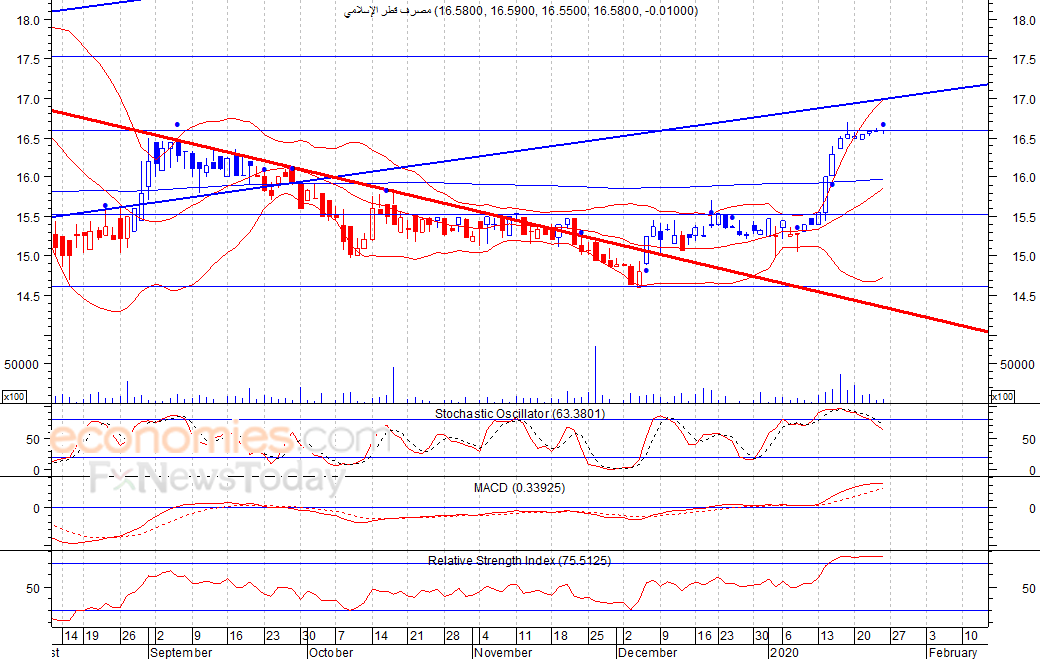Image resolution: width=1040 pixels, height=659 pixels.
Task: Click the February month label
Action: (x=953, y=652)
